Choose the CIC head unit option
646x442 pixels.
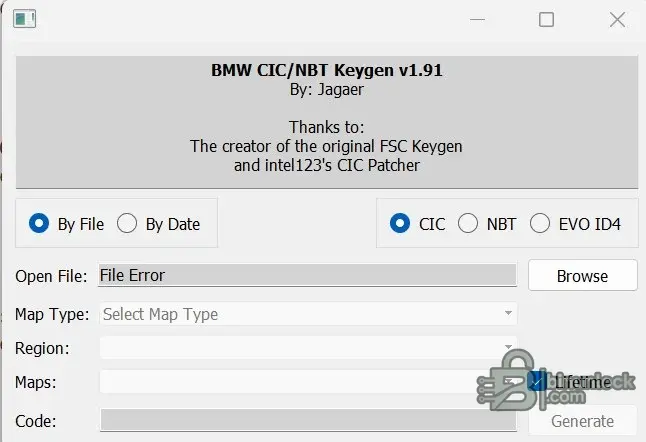click(400, 224)
